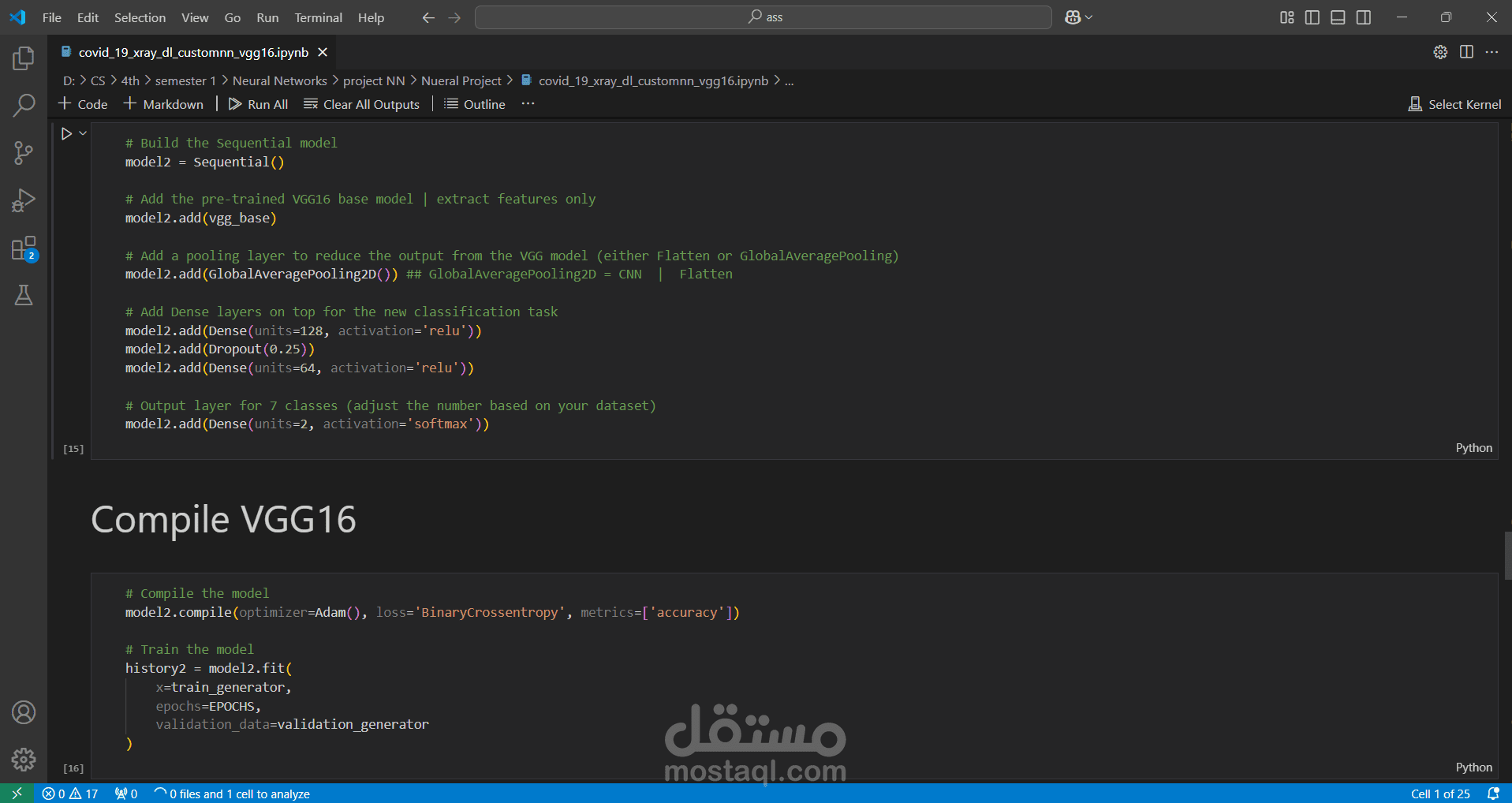1512x803 pixels.
Task: Select the covid_19_xray_dl_customnn_vgg16.ipynb tab
Action: (x=193, y=52)
